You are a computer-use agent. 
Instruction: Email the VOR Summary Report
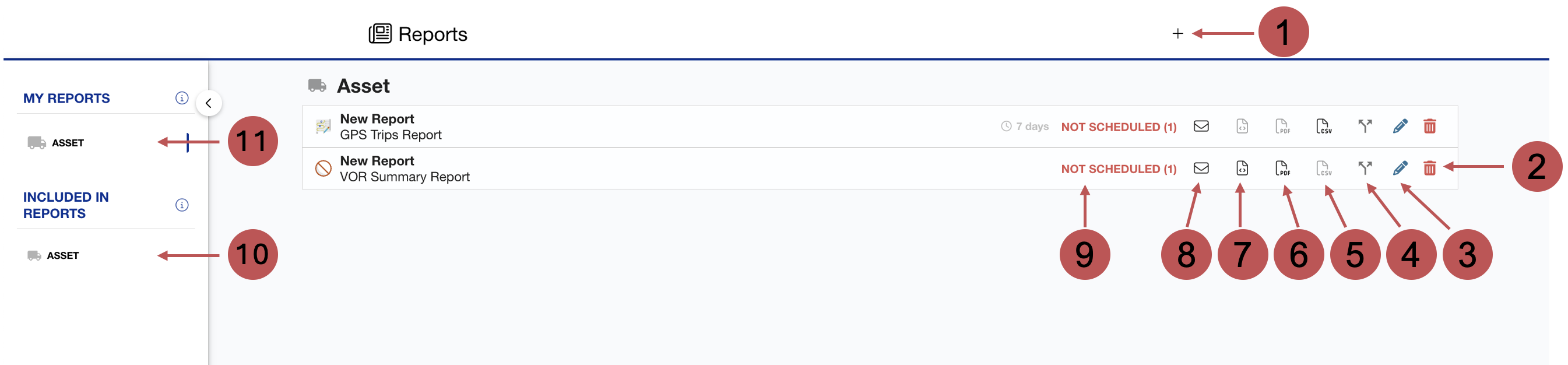coord(1200,168)
